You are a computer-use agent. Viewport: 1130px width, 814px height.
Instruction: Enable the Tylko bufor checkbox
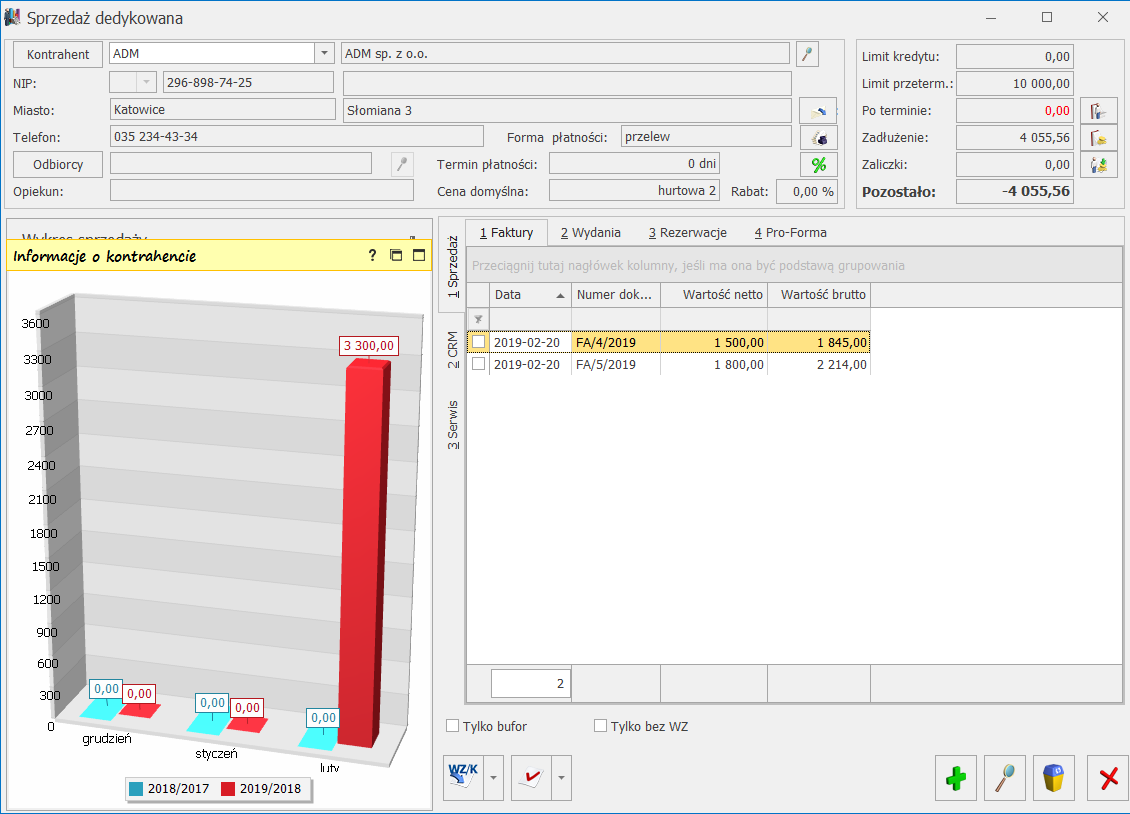click(x=453, y=726)
